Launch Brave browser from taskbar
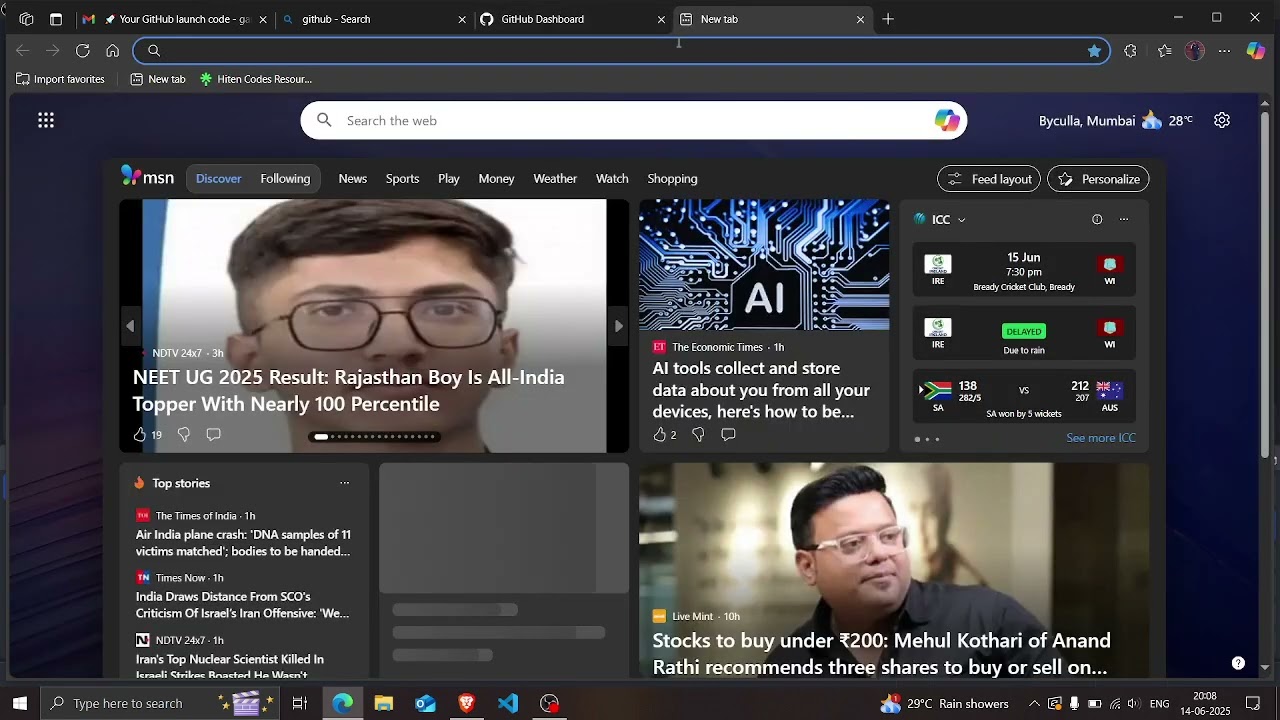Screen dimensions: 1280x720 tap(466, 703)
